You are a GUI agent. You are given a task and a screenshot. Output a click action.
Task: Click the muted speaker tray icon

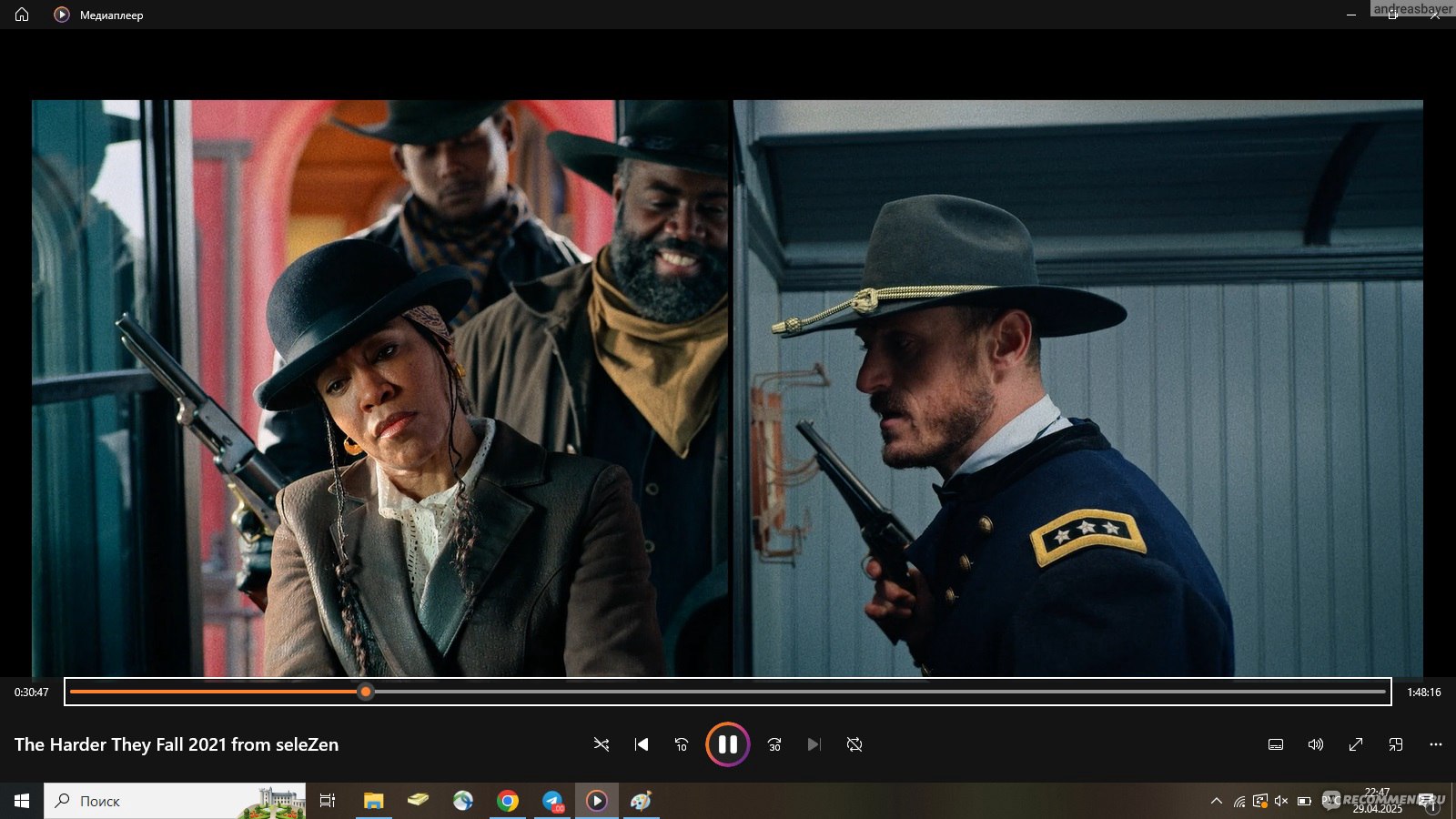pos(1281,801)
